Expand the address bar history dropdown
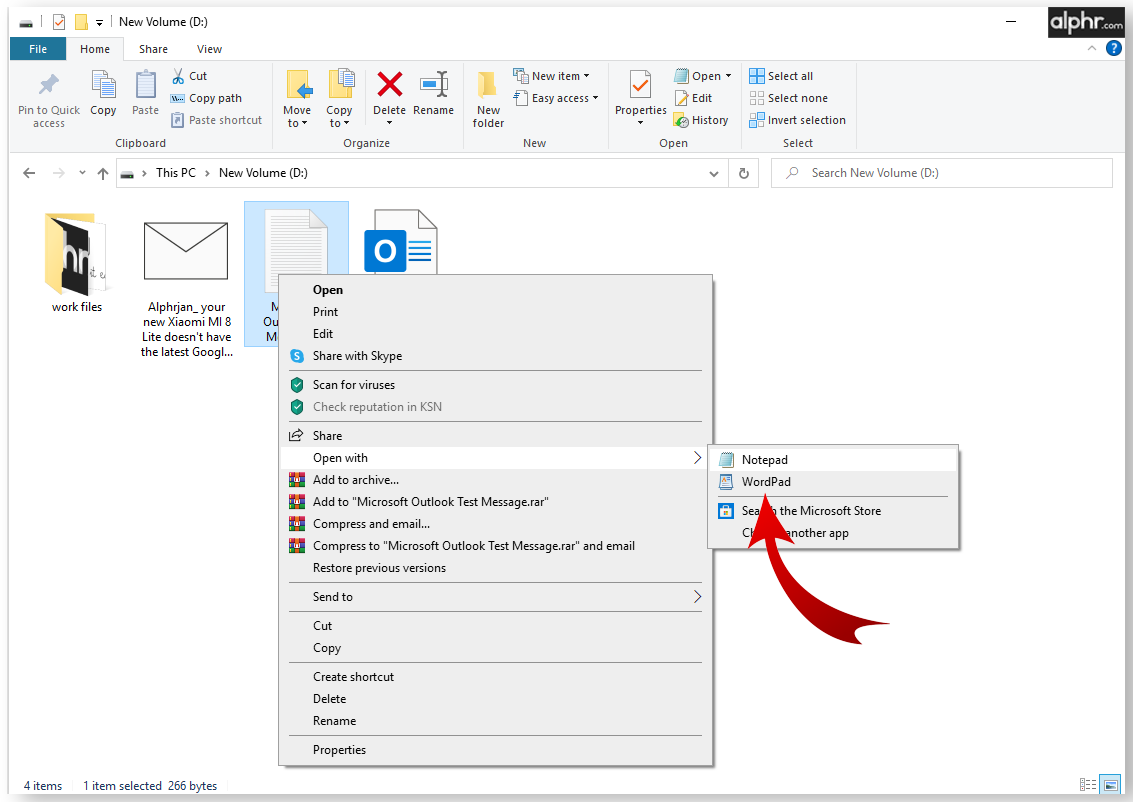 coord(714,173)
